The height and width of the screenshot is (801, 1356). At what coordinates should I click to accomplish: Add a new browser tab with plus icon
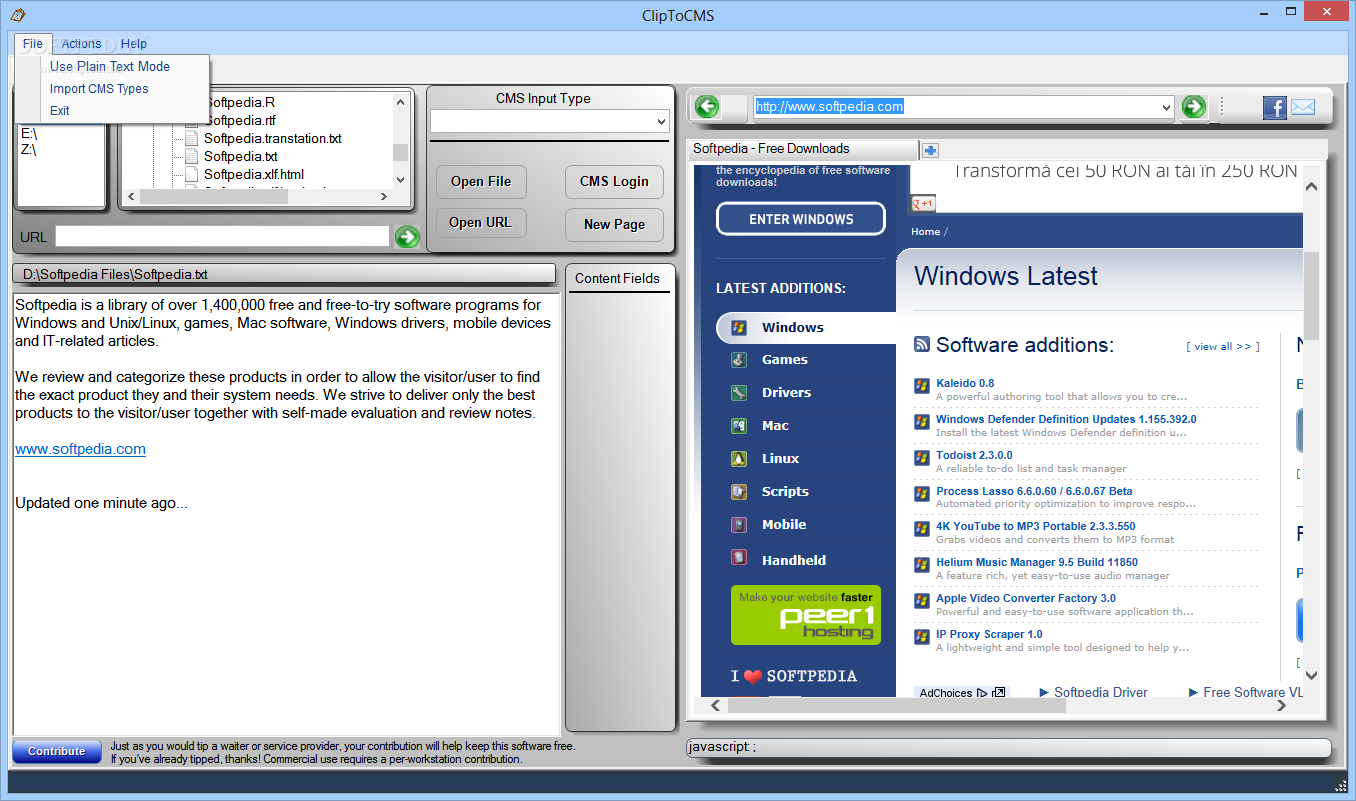tap(930, 150)
